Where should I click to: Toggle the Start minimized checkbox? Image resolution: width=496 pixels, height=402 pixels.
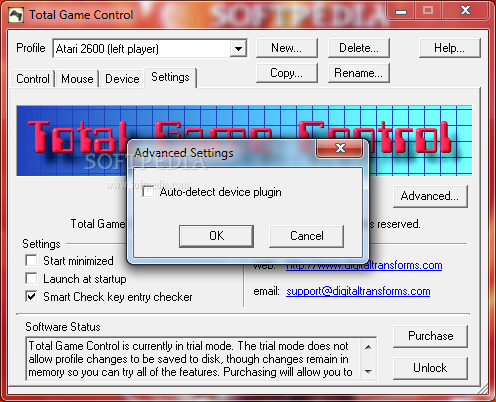pyautogui.click(x=31, y=260)
